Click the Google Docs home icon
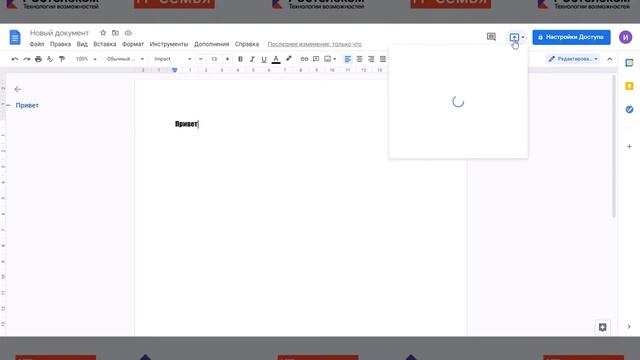The height and width of the screenshot is (360, 640). (x=15, y=37)
